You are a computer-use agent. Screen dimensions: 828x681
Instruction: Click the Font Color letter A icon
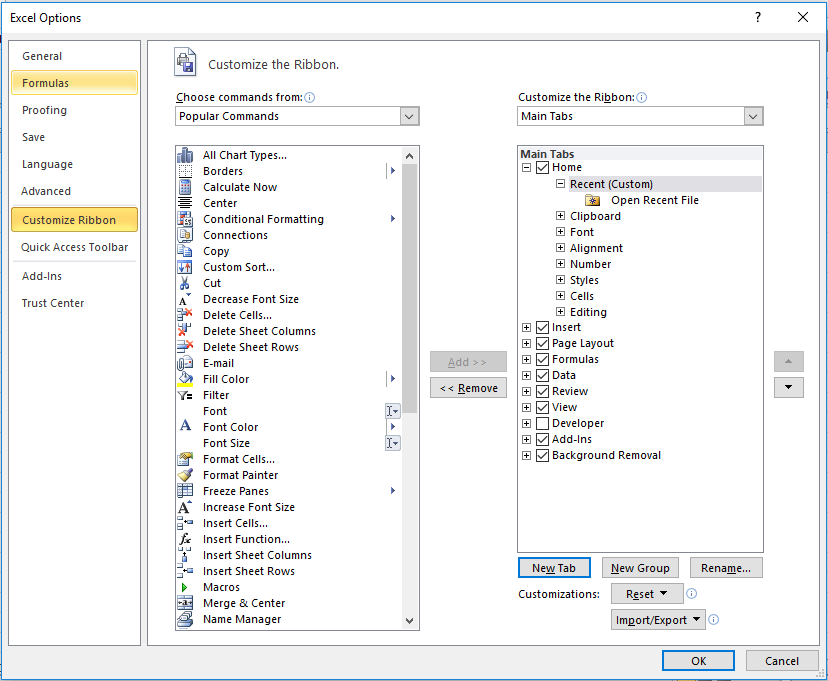(x=185, y=425)
